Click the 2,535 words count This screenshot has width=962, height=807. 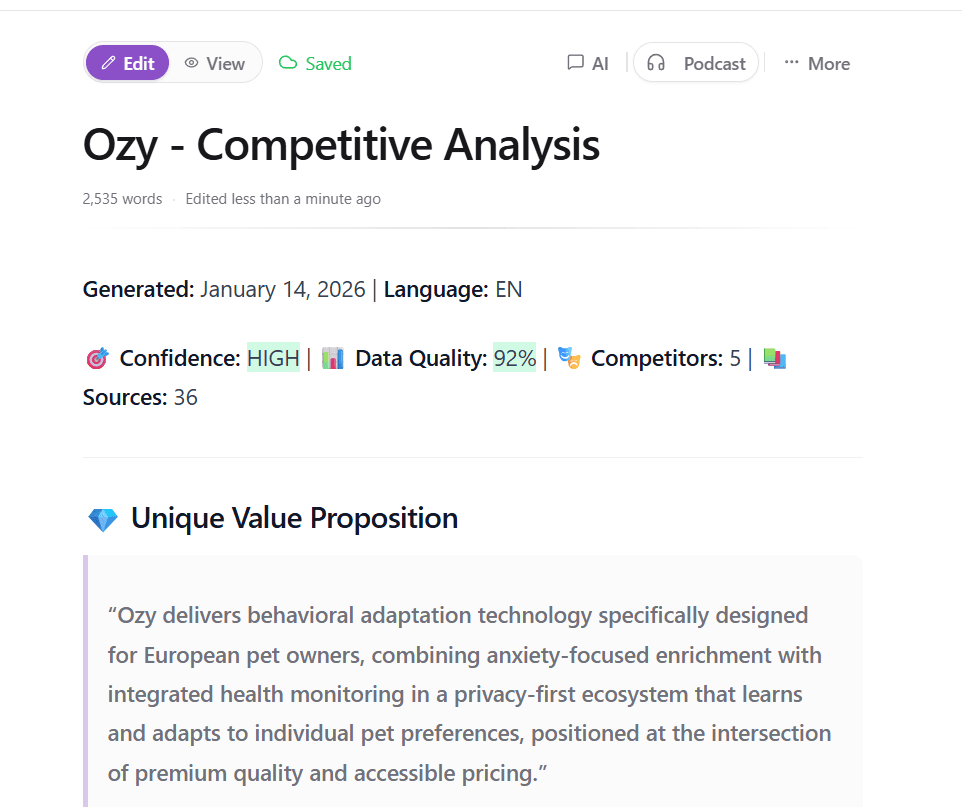pos(122,199)
